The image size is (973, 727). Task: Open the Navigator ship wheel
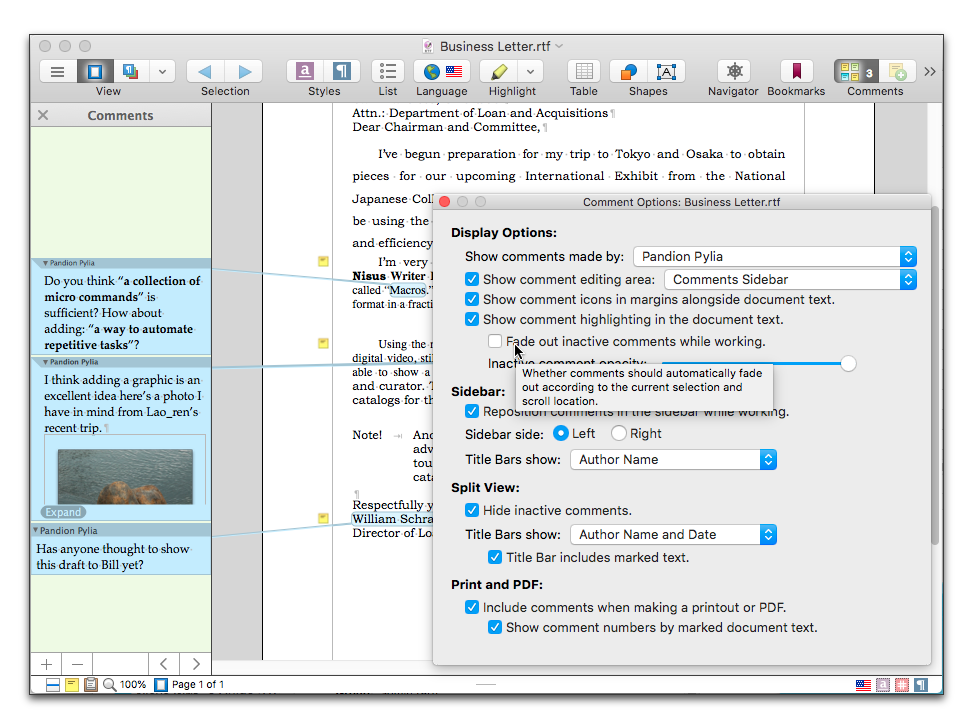[x=734, y=72]
